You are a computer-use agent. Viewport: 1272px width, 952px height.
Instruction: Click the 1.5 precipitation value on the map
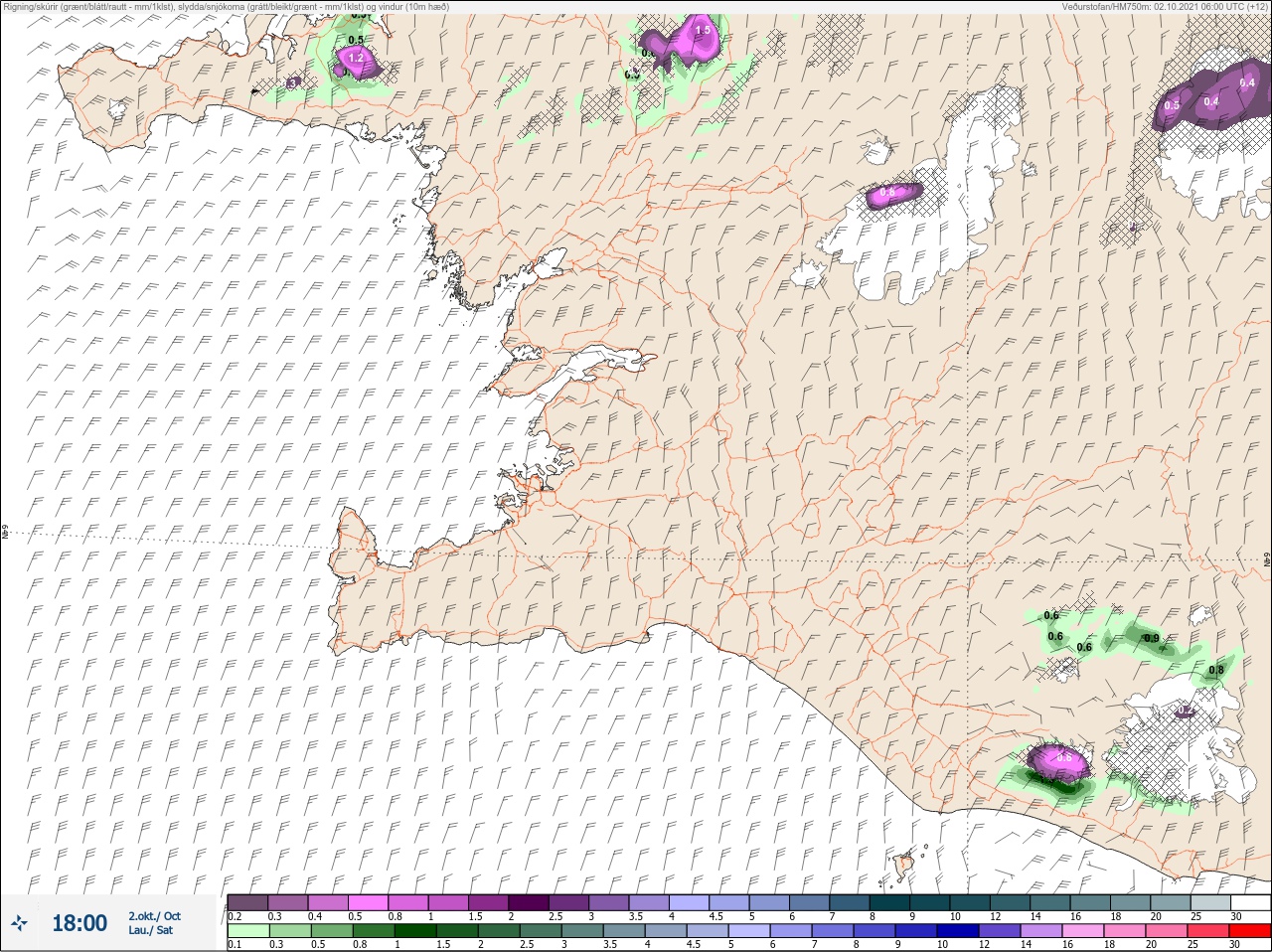click(703, 31)
